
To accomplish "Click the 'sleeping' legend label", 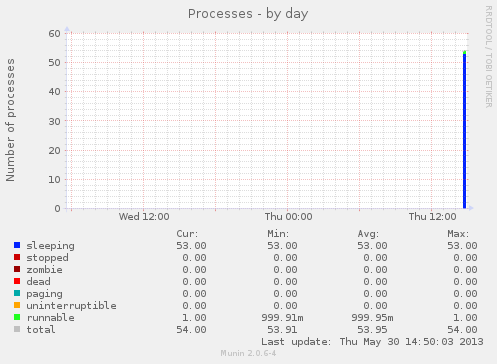I will [51, 246].
